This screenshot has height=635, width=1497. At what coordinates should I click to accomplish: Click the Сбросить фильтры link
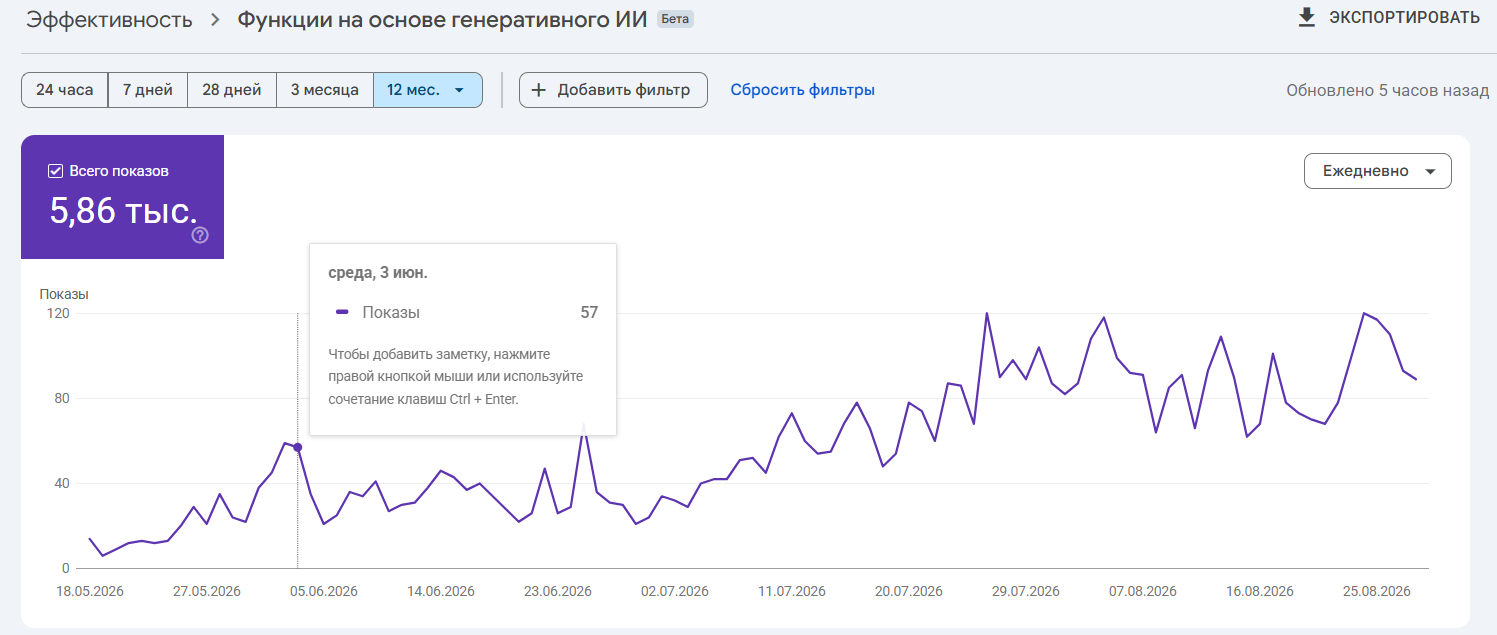802,90
